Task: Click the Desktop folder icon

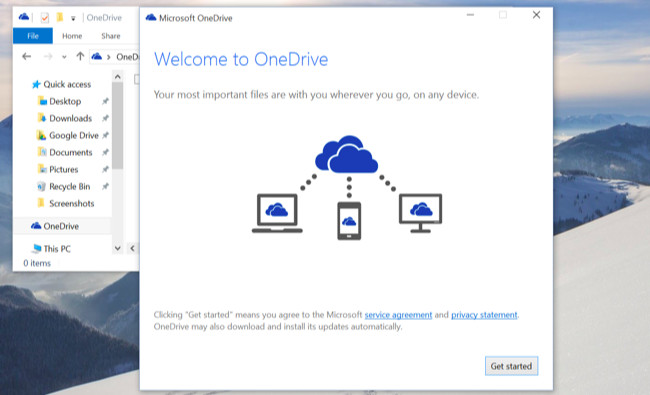Action: [x=42, y=101]
